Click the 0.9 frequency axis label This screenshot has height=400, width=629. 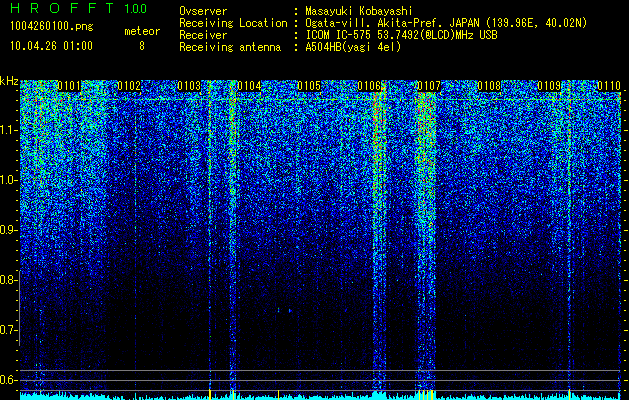pyautogui.click(x=9, y=230)
